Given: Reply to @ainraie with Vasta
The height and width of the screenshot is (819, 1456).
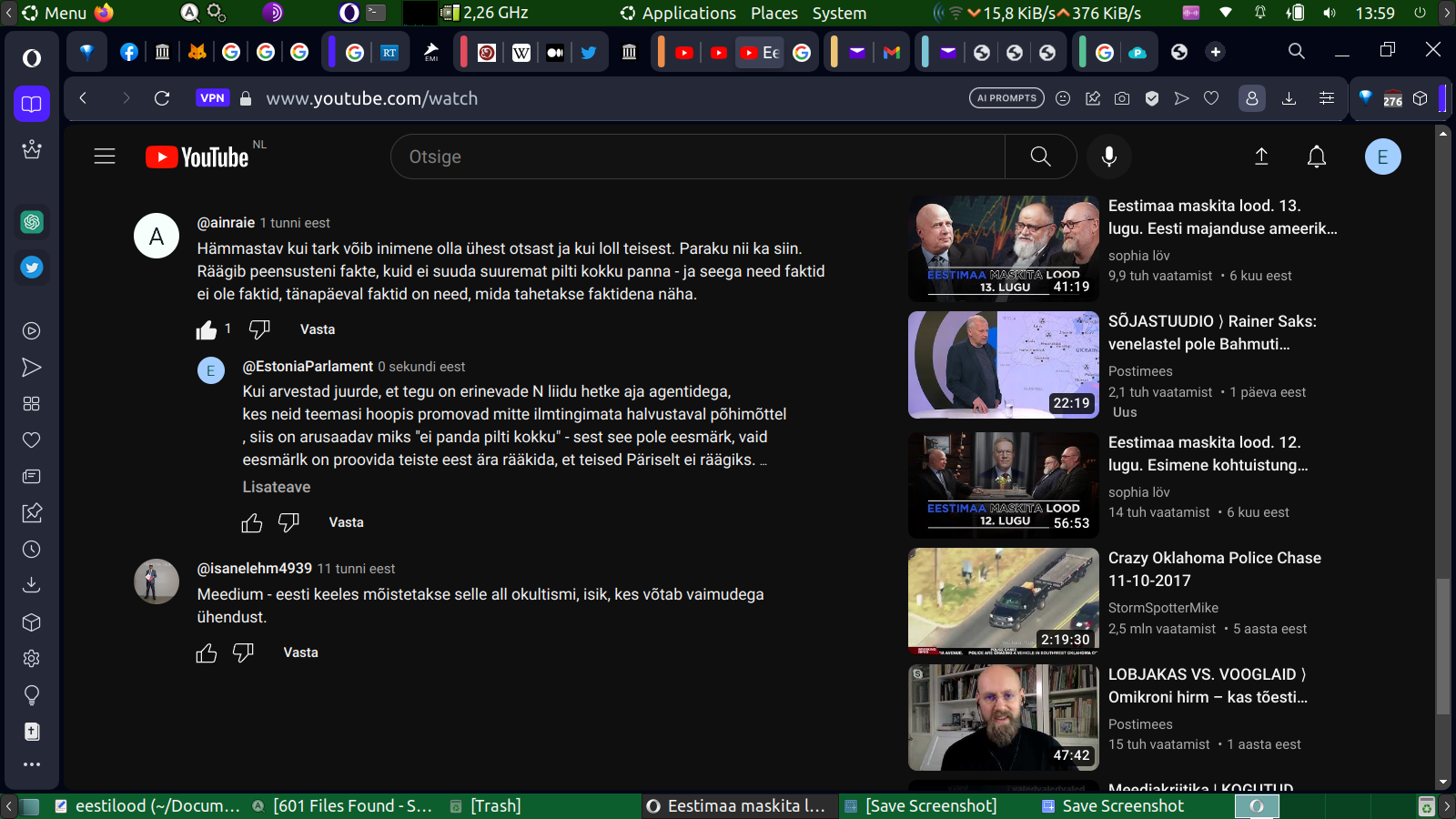Looking at the screenshot, I should coord(318,329).
